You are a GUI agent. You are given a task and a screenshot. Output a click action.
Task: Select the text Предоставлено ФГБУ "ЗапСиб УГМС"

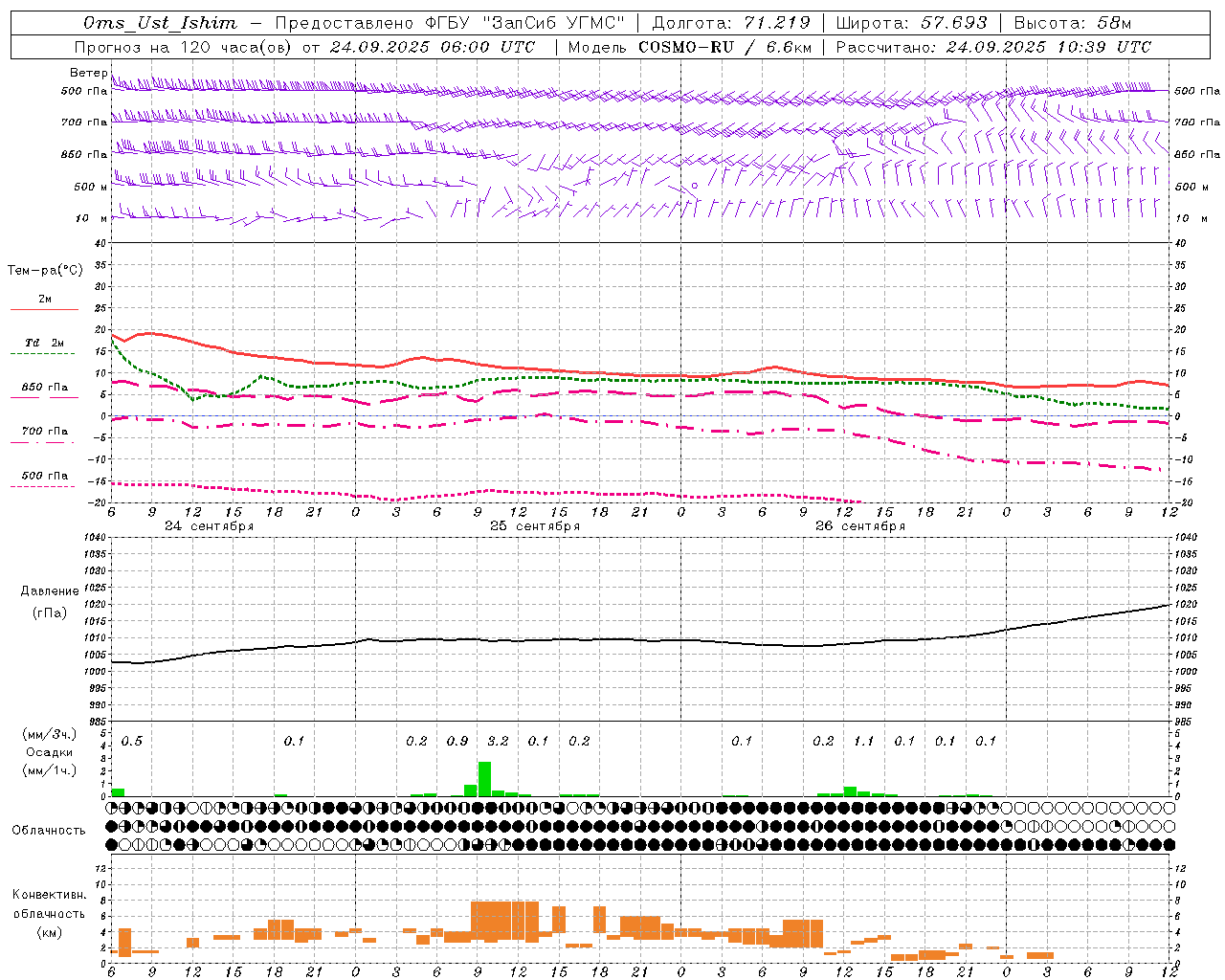(450, 23)
